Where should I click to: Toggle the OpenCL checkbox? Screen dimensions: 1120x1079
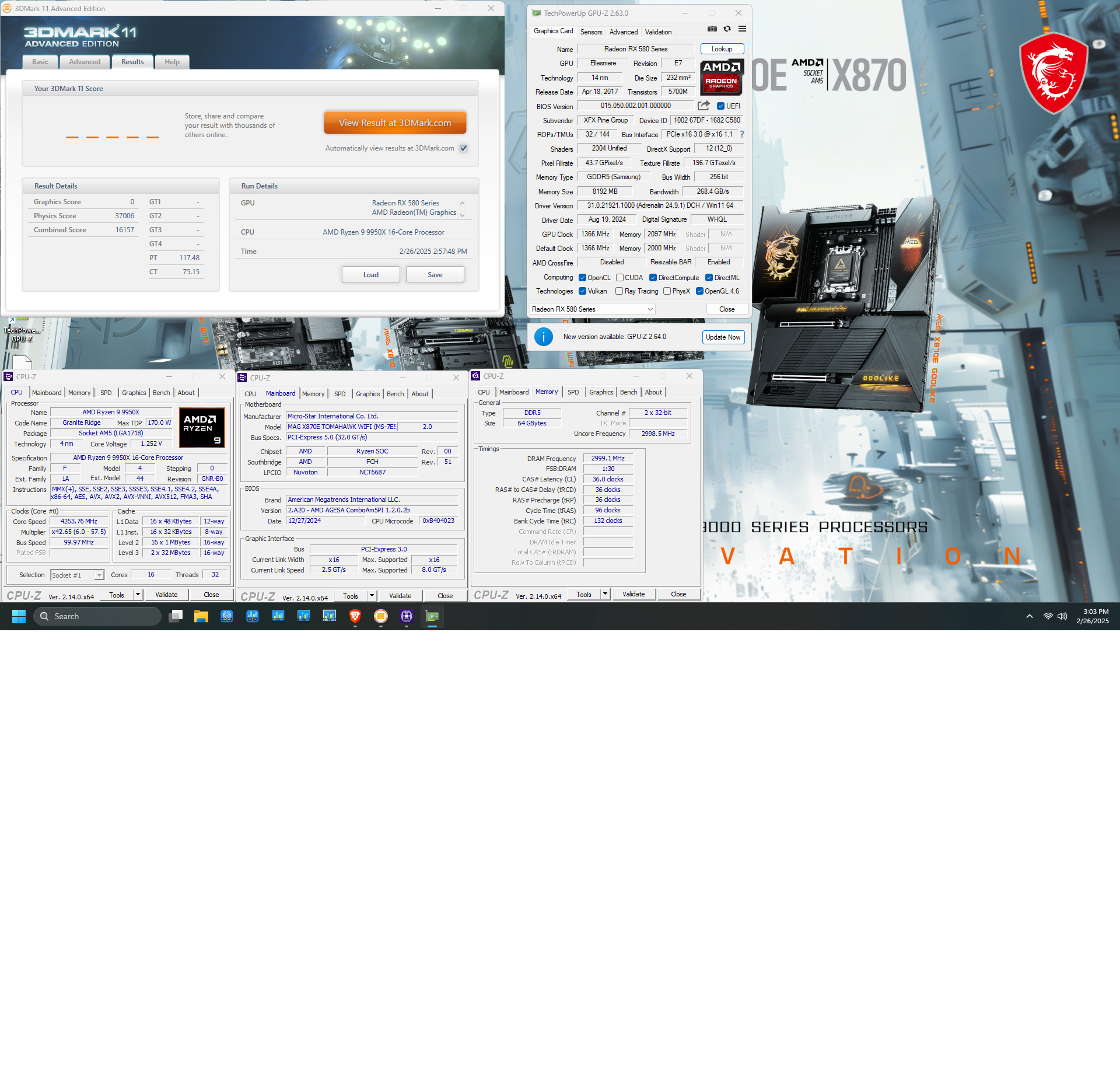pyautogui.click(x=582, y=278)
